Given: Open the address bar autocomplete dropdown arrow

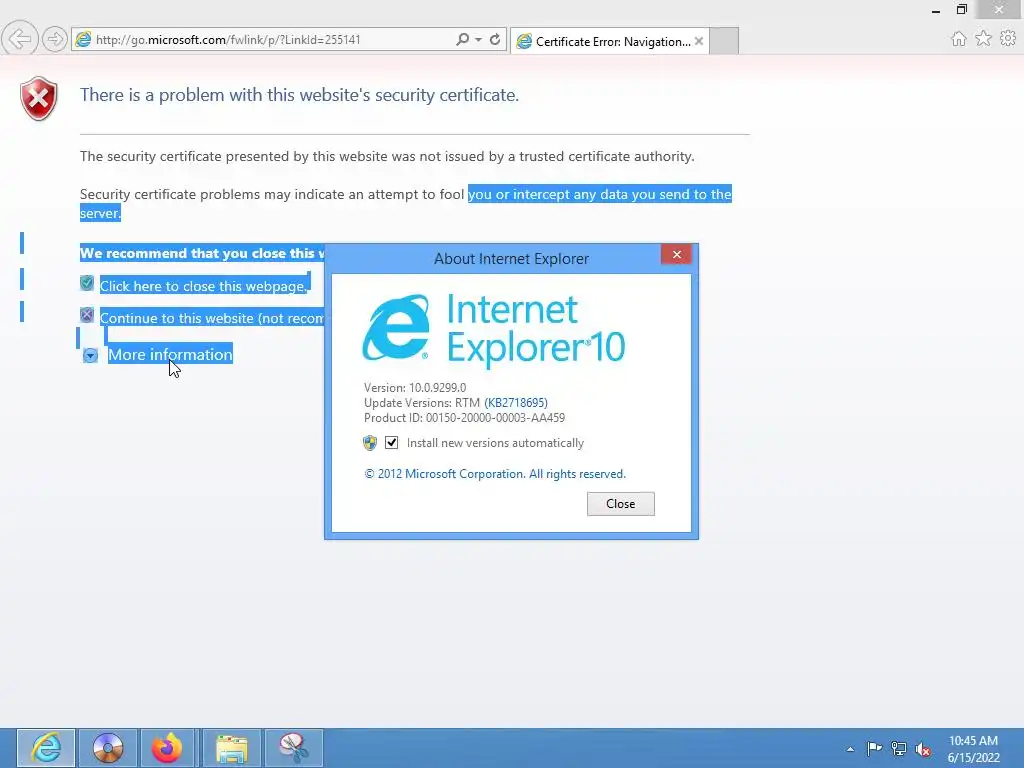Looking at the screenshot, I should tap(479, 39).
